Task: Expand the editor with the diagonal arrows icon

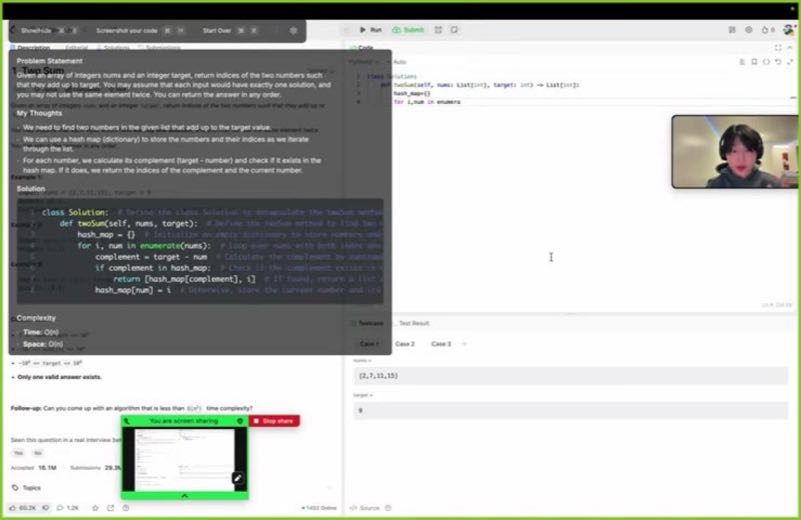Action: point(790,62)
